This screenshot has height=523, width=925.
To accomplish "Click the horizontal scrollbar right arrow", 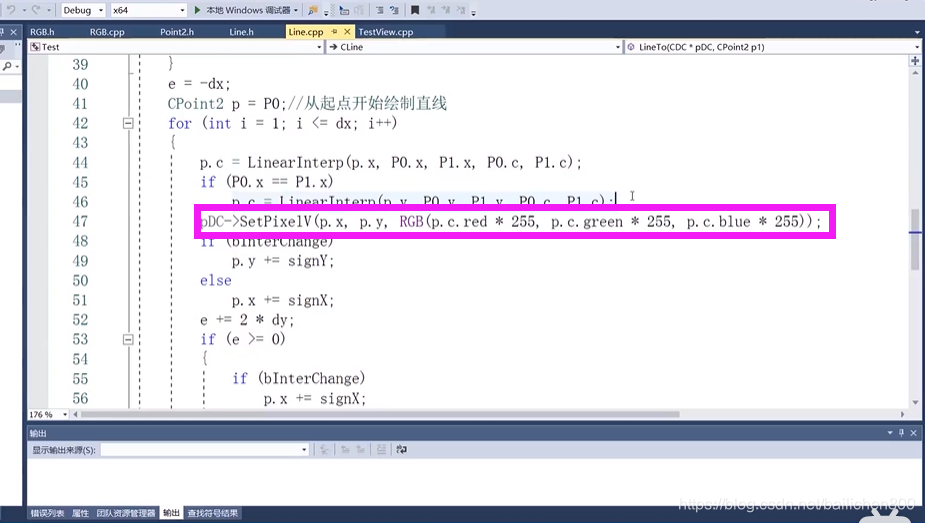I will tap(903, 415).
